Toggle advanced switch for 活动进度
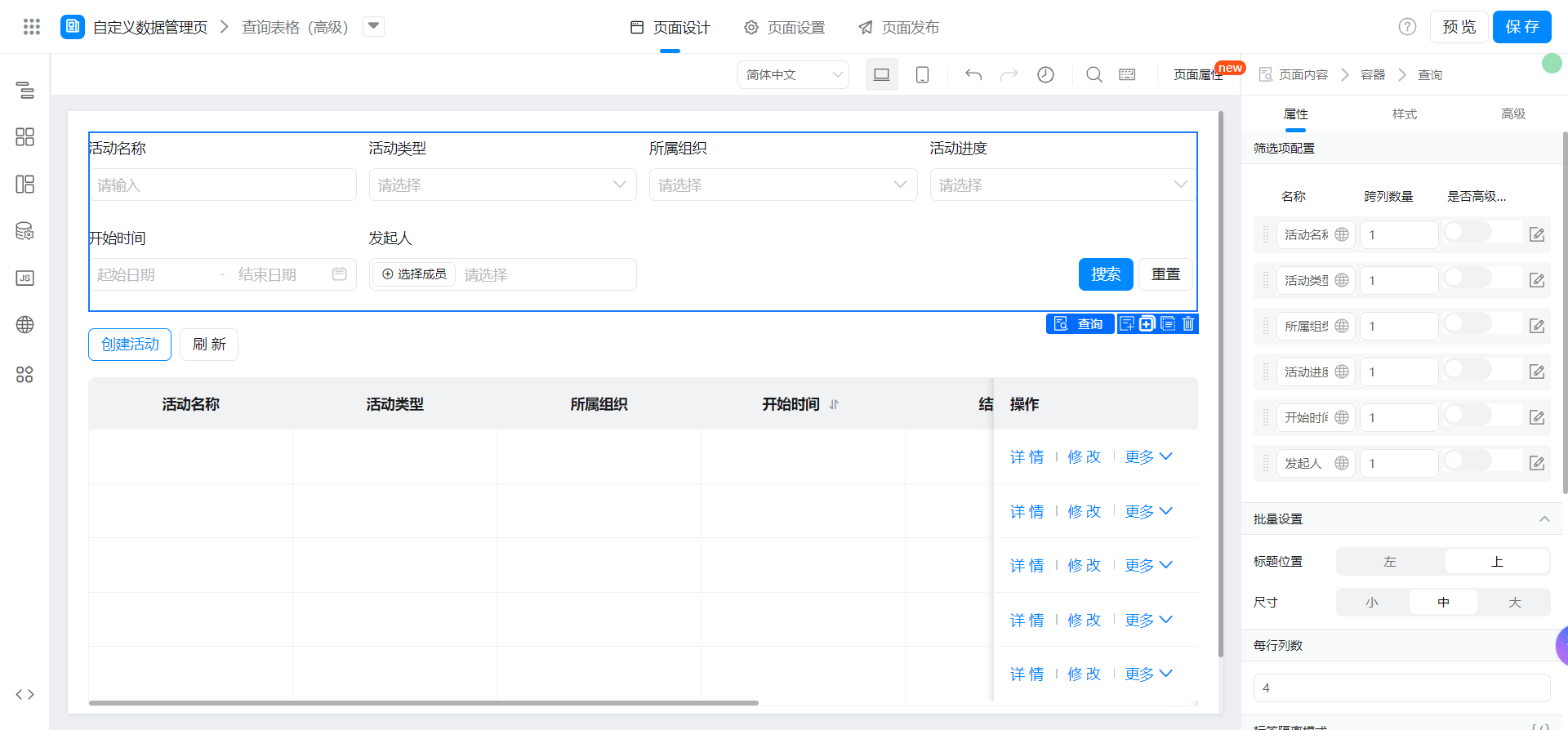Image resolution: width=1568 pixels, height=730 pixels. pyautogui.click(x=1468, y=370)
